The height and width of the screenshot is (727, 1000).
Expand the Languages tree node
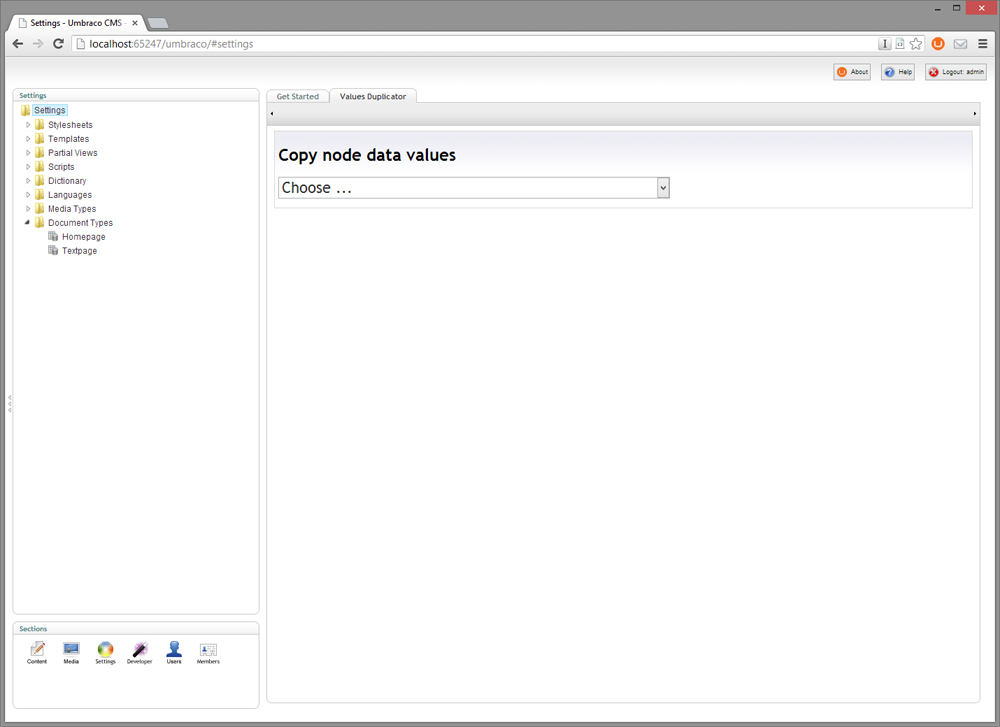pyautogui.click(x=27, y=195)
